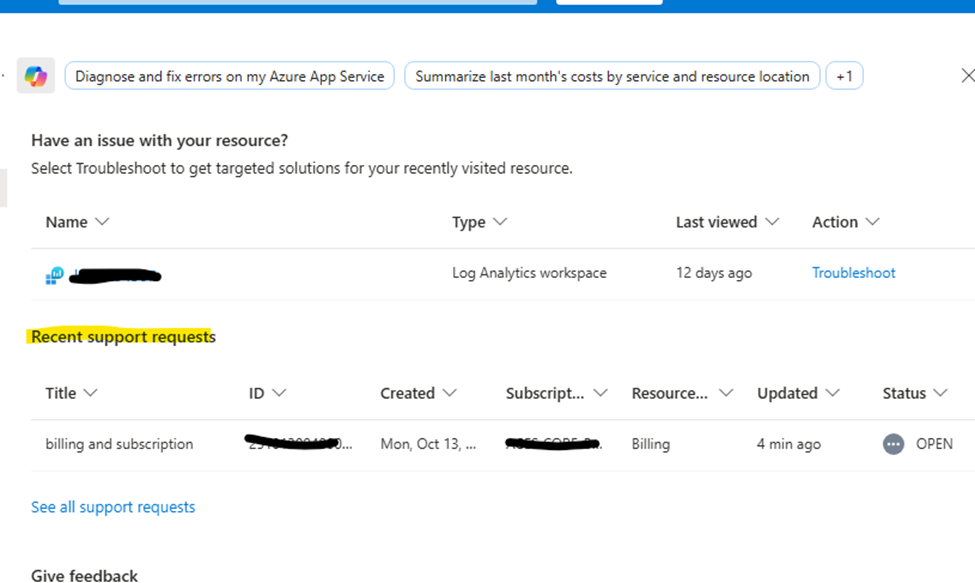
Task: Sort by Last viewed column
Action: coord(727,222)
